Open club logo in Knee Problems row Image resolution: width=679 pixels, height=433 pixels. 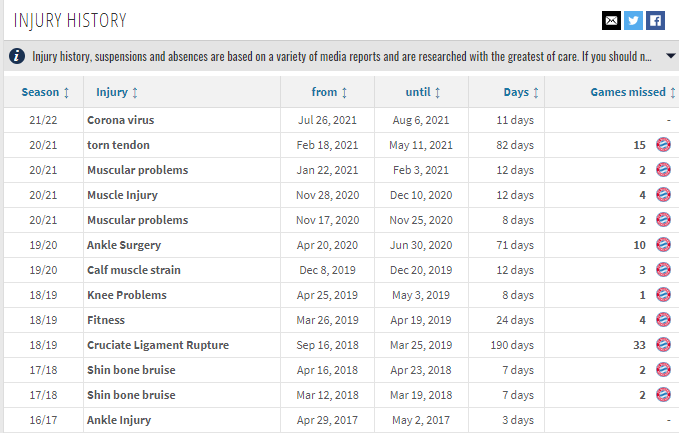pyautogui.click(x=663, y=295)
